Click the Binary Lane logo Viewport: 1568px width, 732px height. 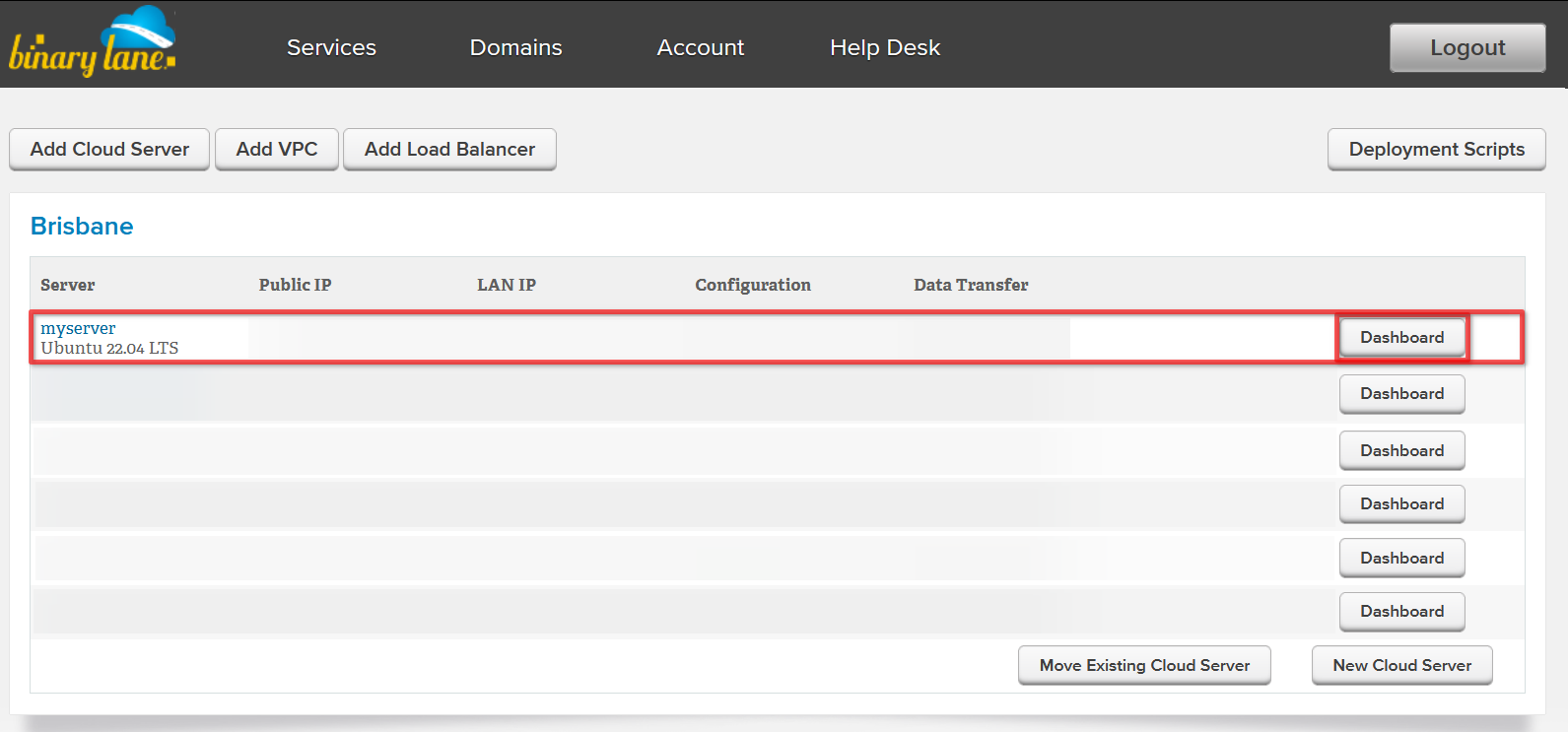coord(93,42)
